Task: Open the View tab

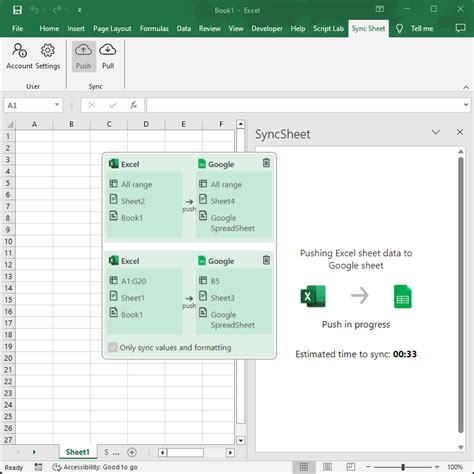Action: pyautogui.click(x=236, y=29)
